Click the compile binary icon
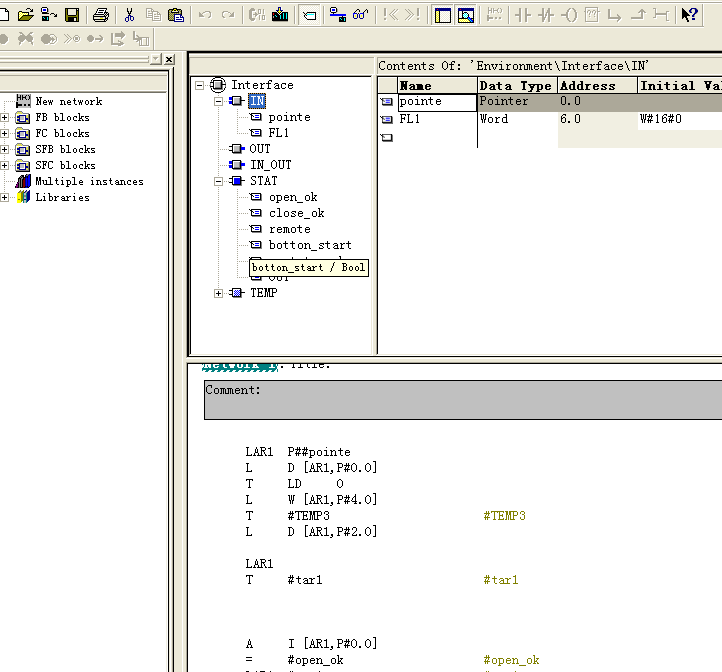The height and width of the screenshot is (672, 722). point(257,15)
